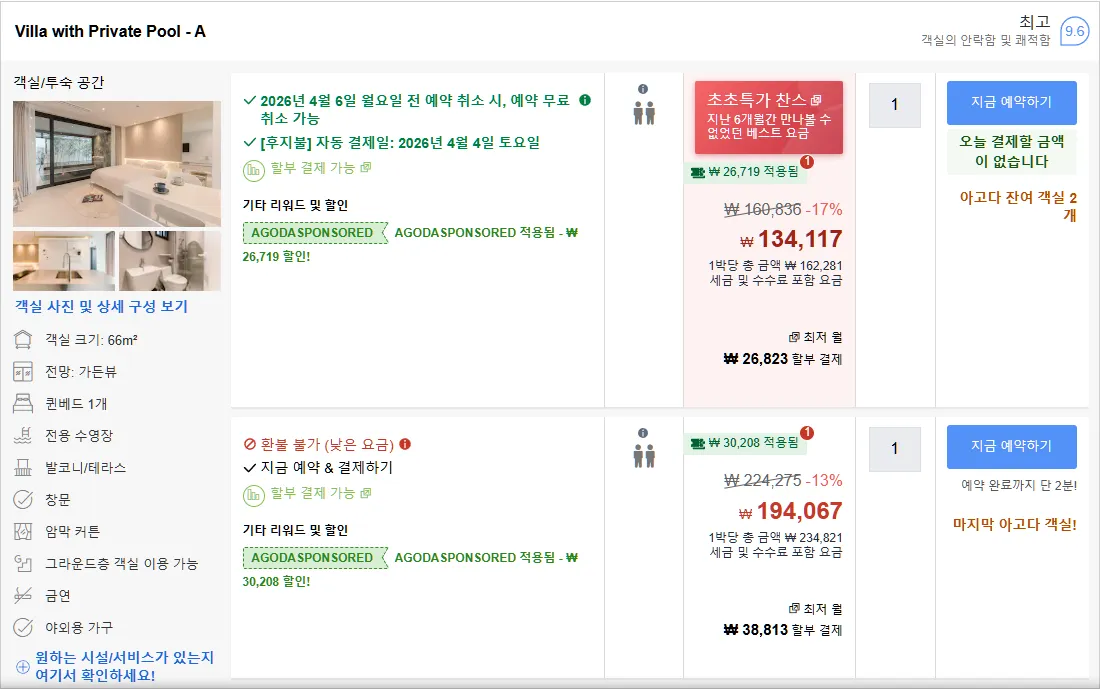Click 1박당 총 금액 ₩234,821 text
The height and width of the screenshot is (690, 1100).
775,538
